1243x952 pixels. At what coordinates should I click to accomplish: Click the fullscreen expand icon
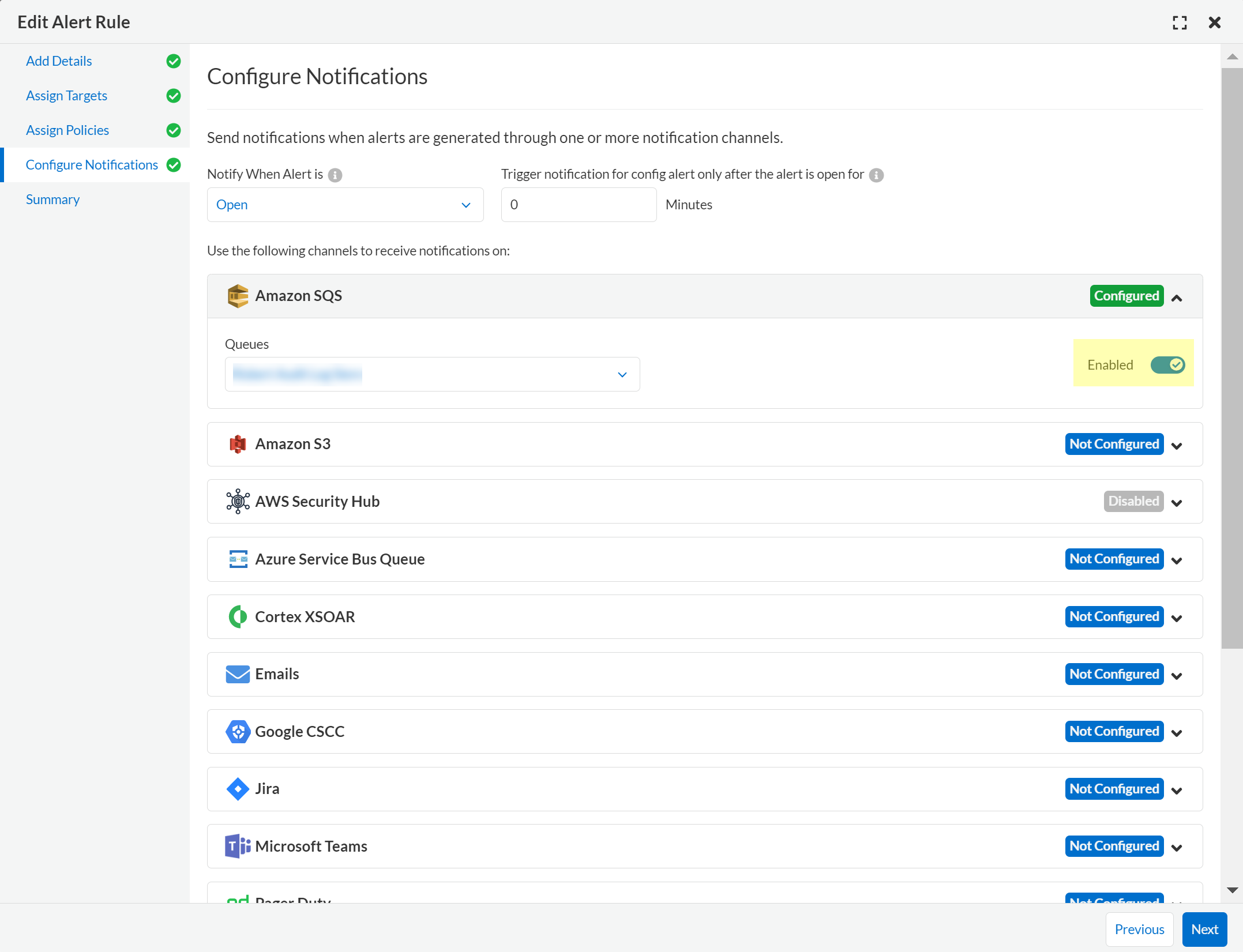[x=1180, y=22]
